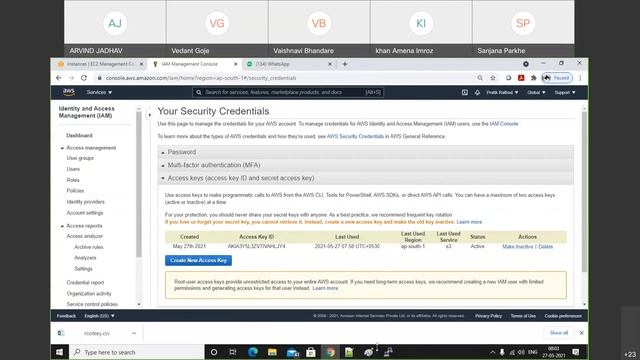Screen dimensions: 640x360
Task: Go to Roles in IAM sidebar
Action: point(73,180)
